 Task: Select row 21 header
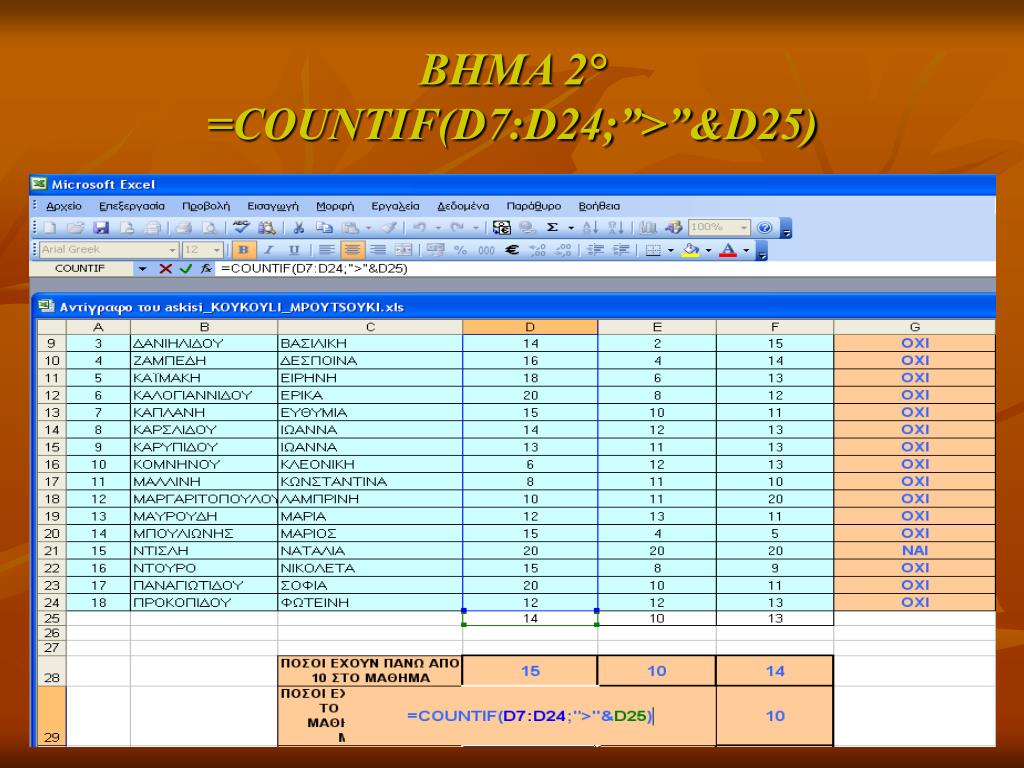tap(52, 551)
